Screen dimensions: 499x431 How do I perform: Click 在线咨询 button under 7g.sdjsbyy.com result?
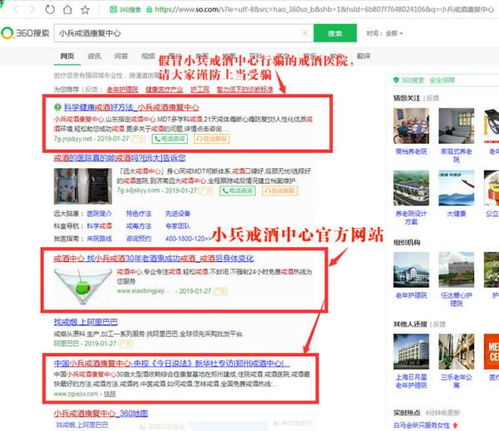click(x=280, y=191)
